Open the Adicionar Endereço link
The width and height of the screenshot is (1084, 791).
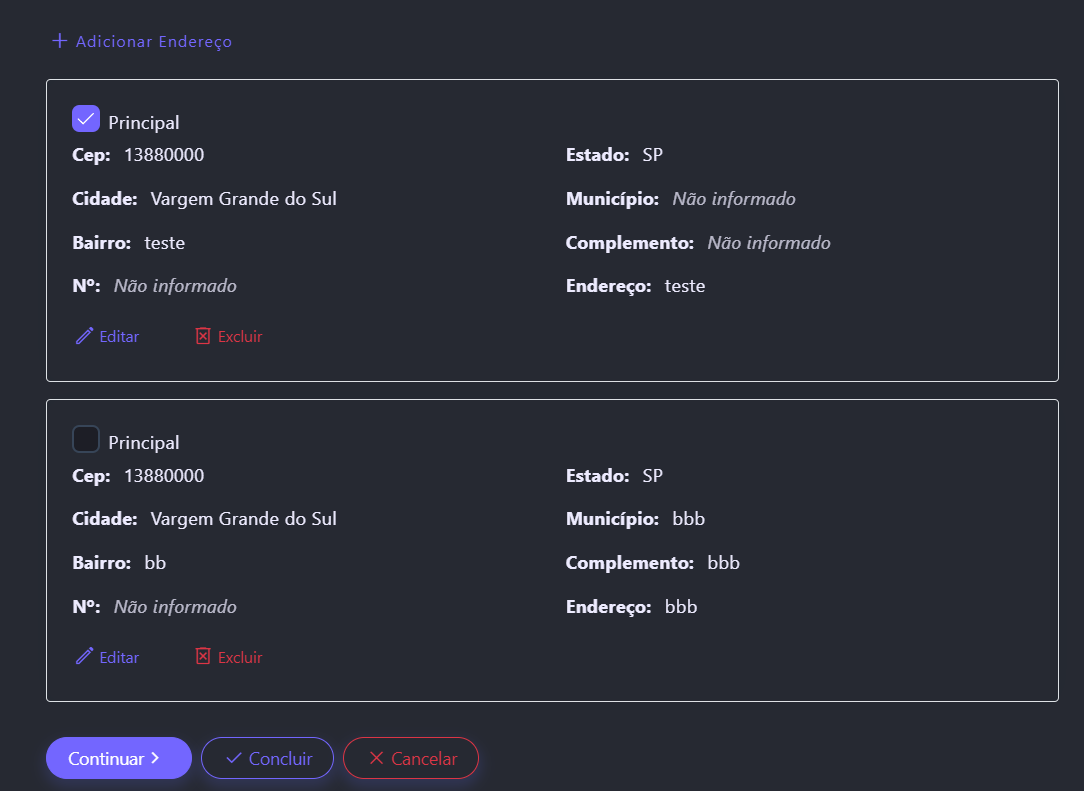point(153,42)
